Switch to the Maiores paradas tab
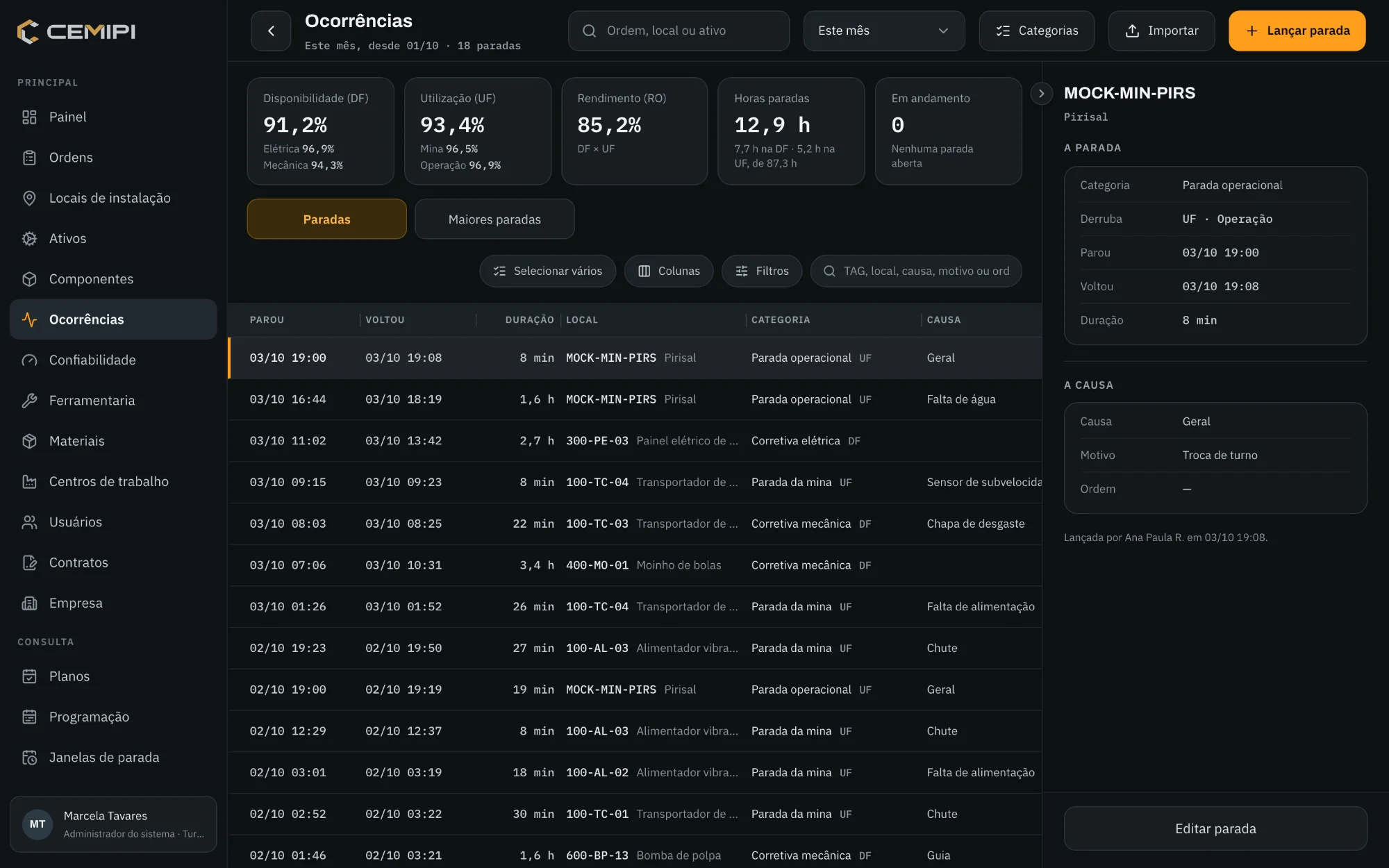 (494, 219)
